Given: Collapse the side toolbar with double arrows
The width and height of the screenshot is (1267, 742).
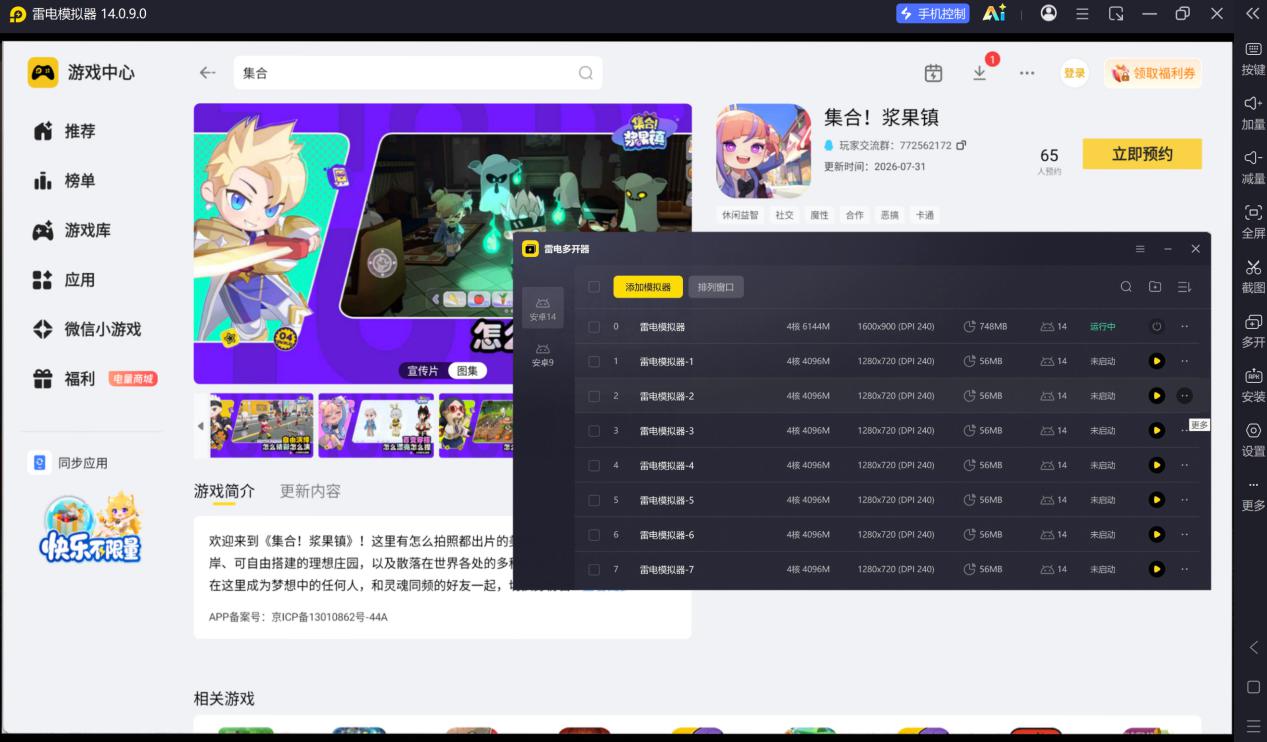Looking at the screenshot, I should tap(1252, 13).
